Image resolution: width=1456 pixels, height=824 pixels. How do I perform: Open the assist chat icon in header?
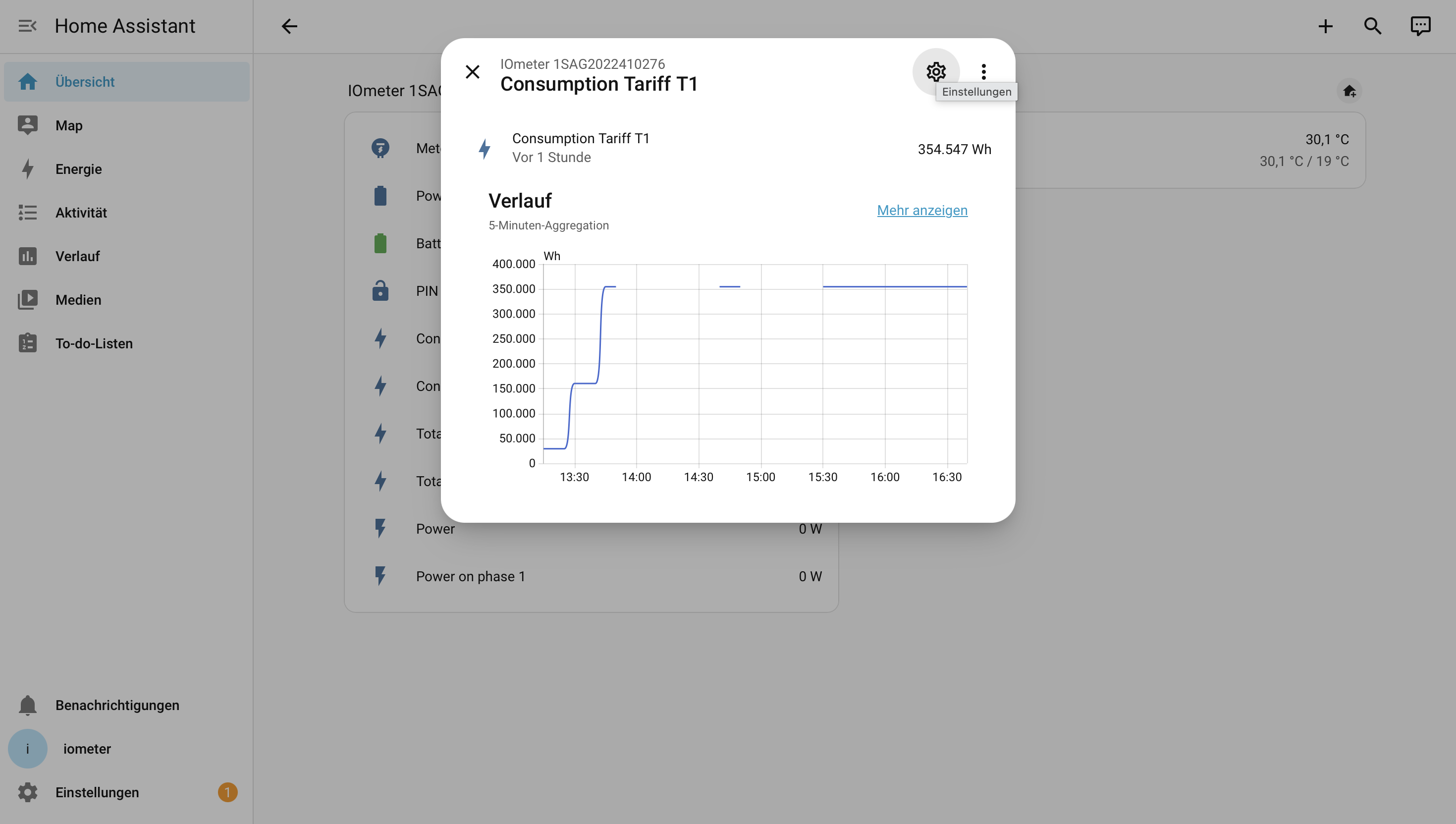[1420, 26]
